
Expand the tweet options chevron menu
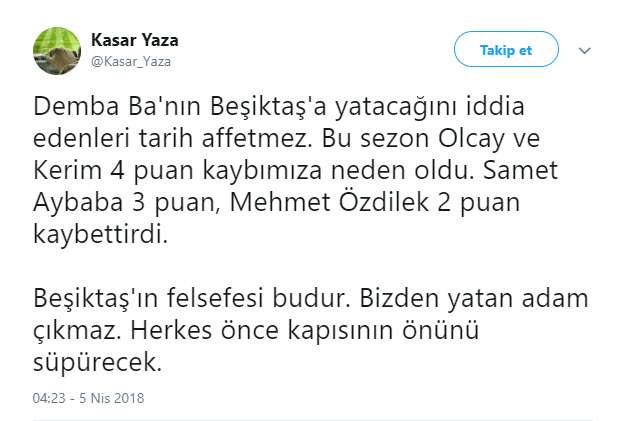click(587, 50)
